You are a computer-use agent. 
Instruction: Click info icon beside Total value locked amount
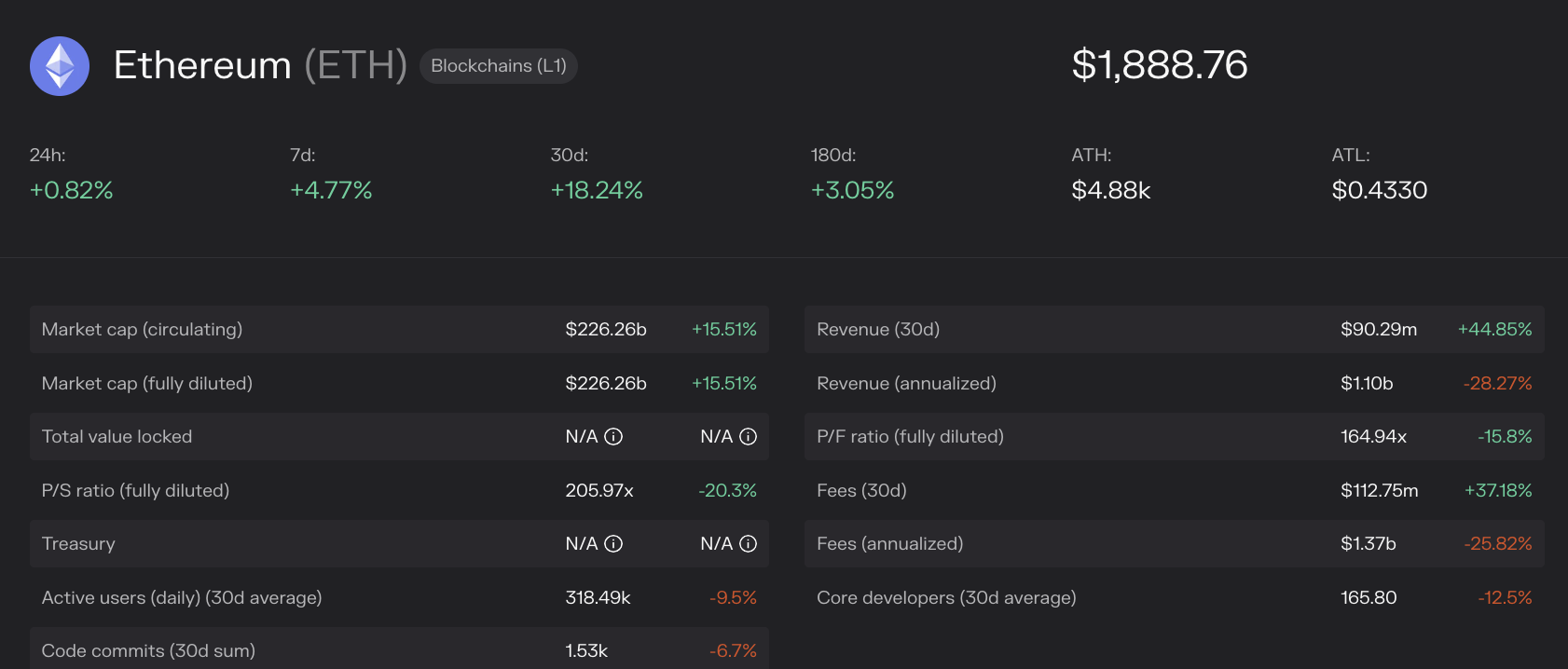coord(613,437)
